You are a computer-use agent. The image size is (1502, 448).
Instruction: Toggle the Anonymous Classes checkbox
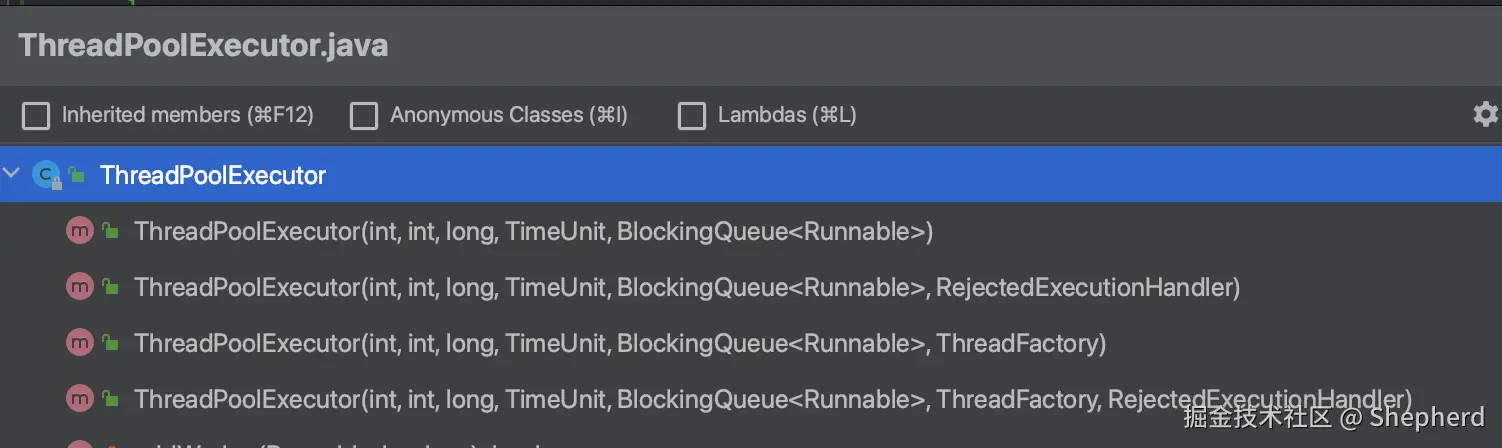364,116
